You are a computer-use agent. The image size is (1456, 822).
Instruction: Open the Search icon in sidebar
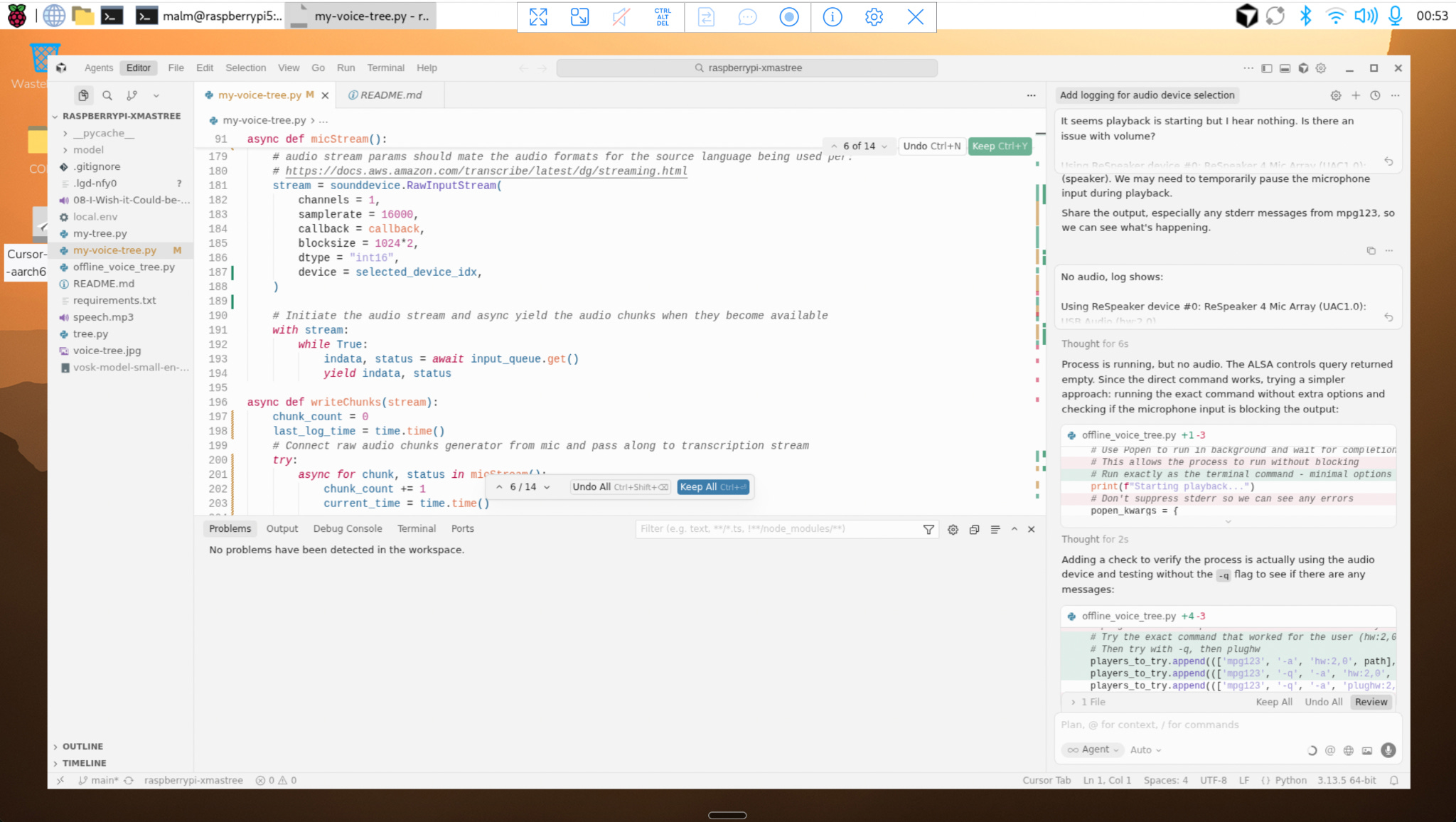tap(107, 95)
